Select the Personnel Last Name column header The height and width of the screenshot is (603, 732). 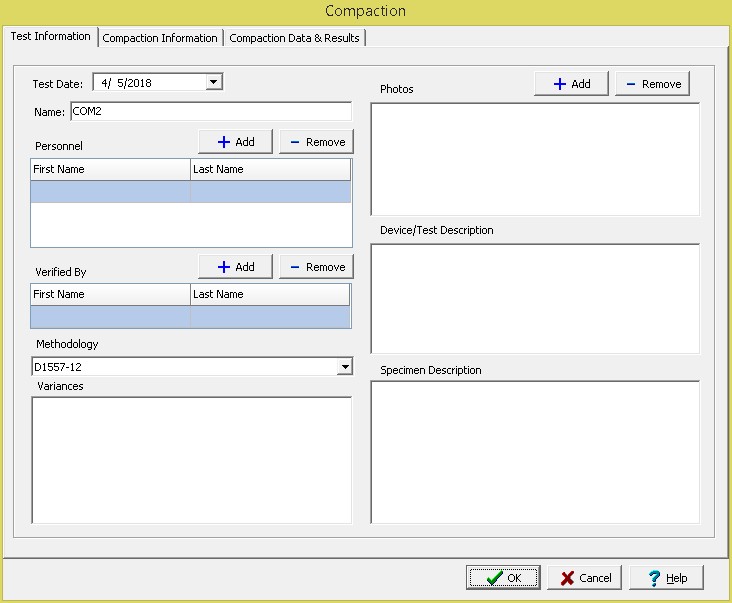click(270, 169)
